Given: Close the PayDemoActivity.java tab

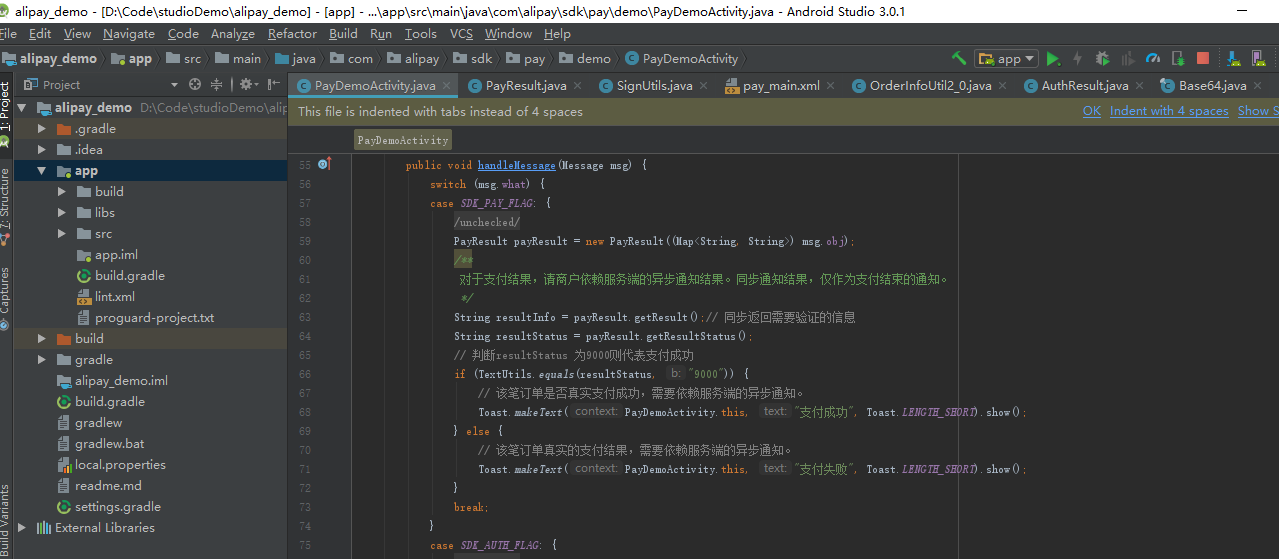Looking at the screenshot, I should click(446, 86).
